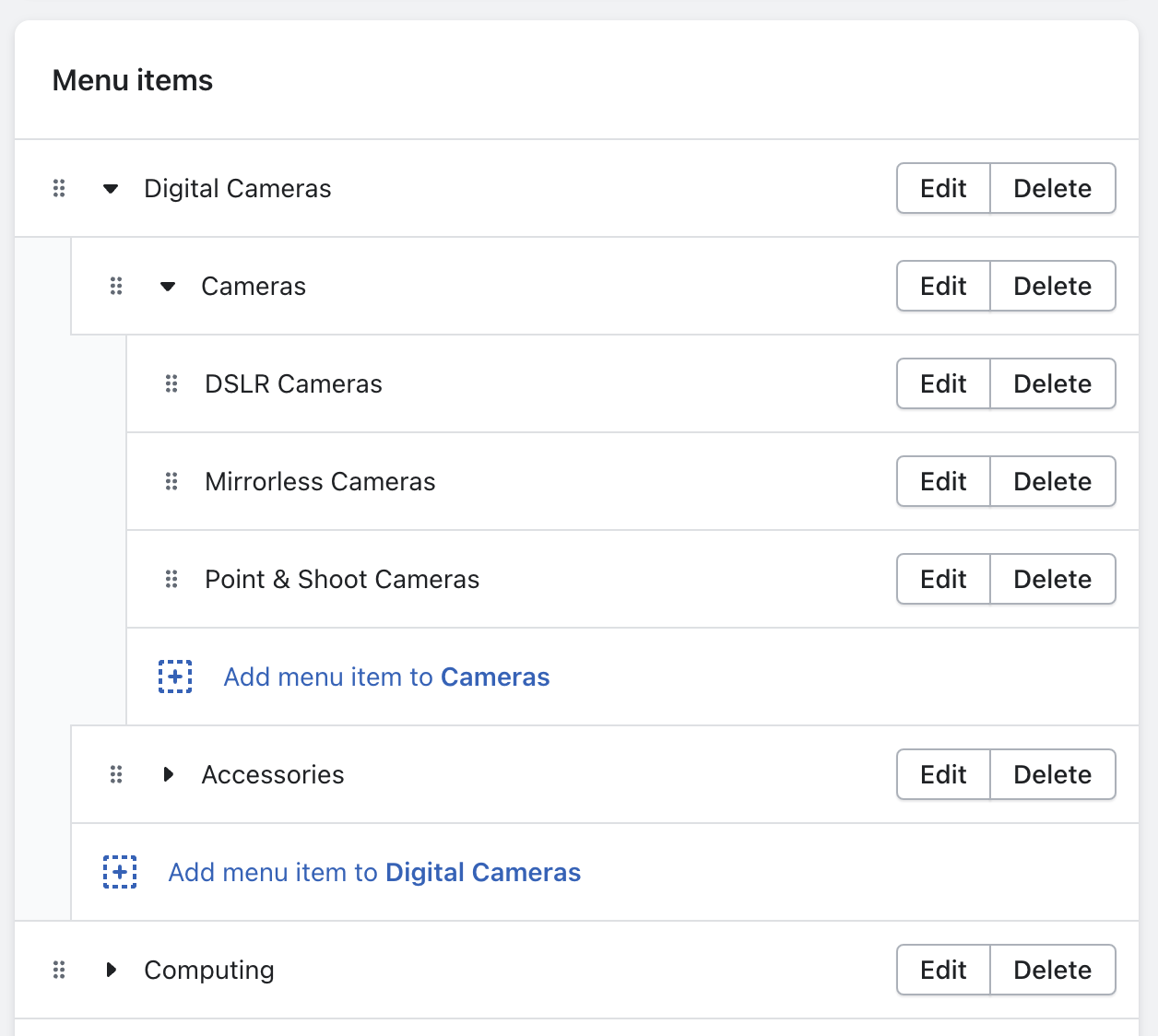Viewport: 1158px width, 1036px height.
Task: Click the drag handle beside Mirrorless Cameras
Action: click(x=171, y=481)
